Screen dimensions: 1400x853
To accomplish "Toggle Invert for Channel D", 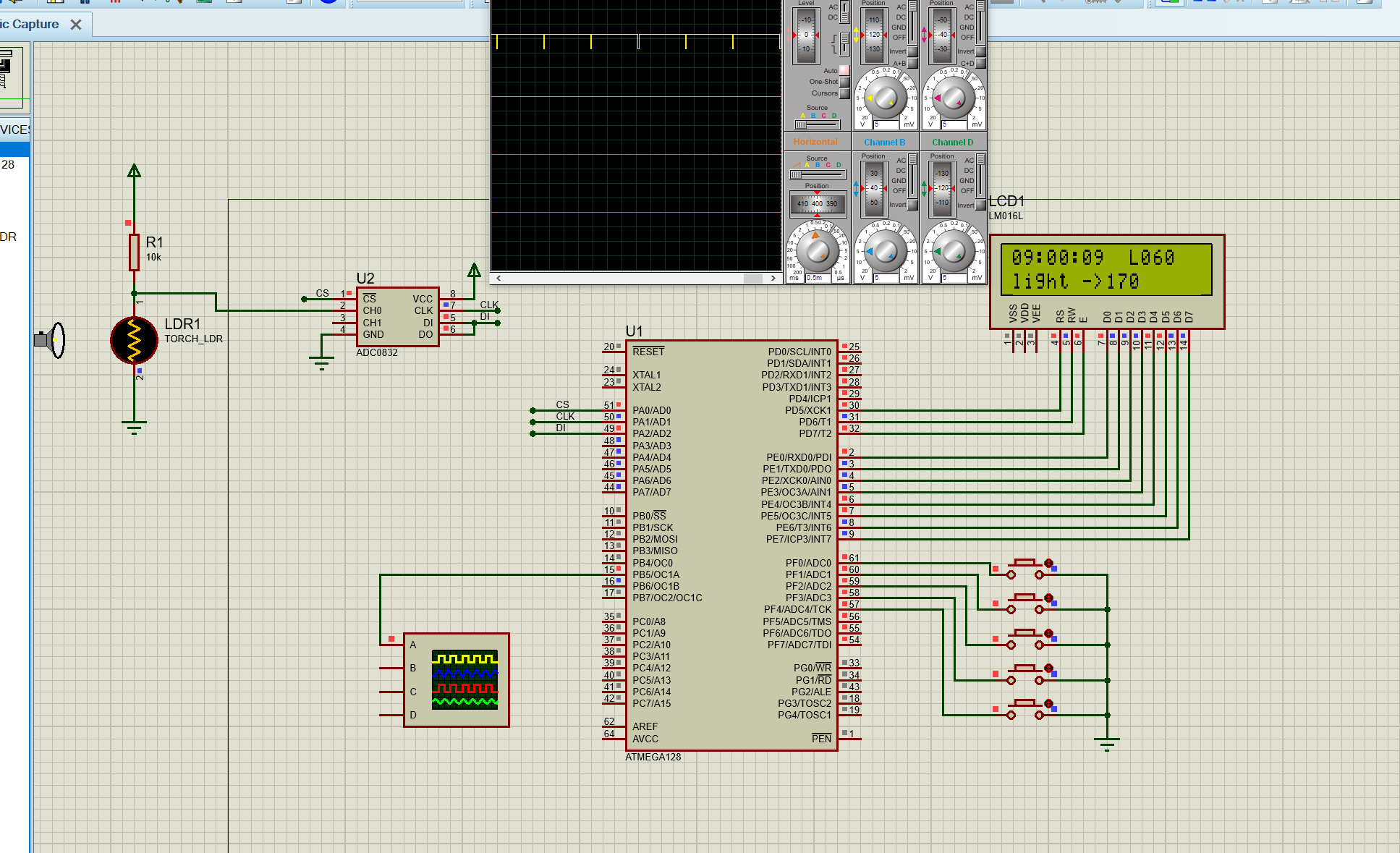I will point(980,205).
